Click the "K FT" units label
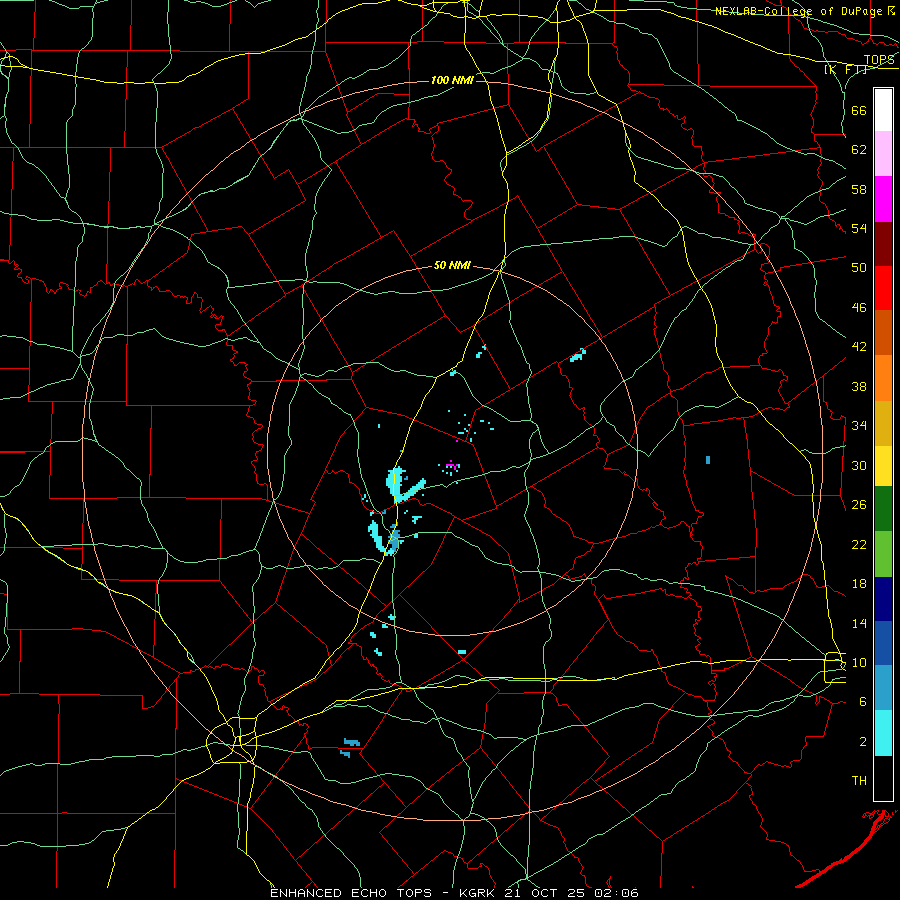900x900 pixels. click(845, 70)
